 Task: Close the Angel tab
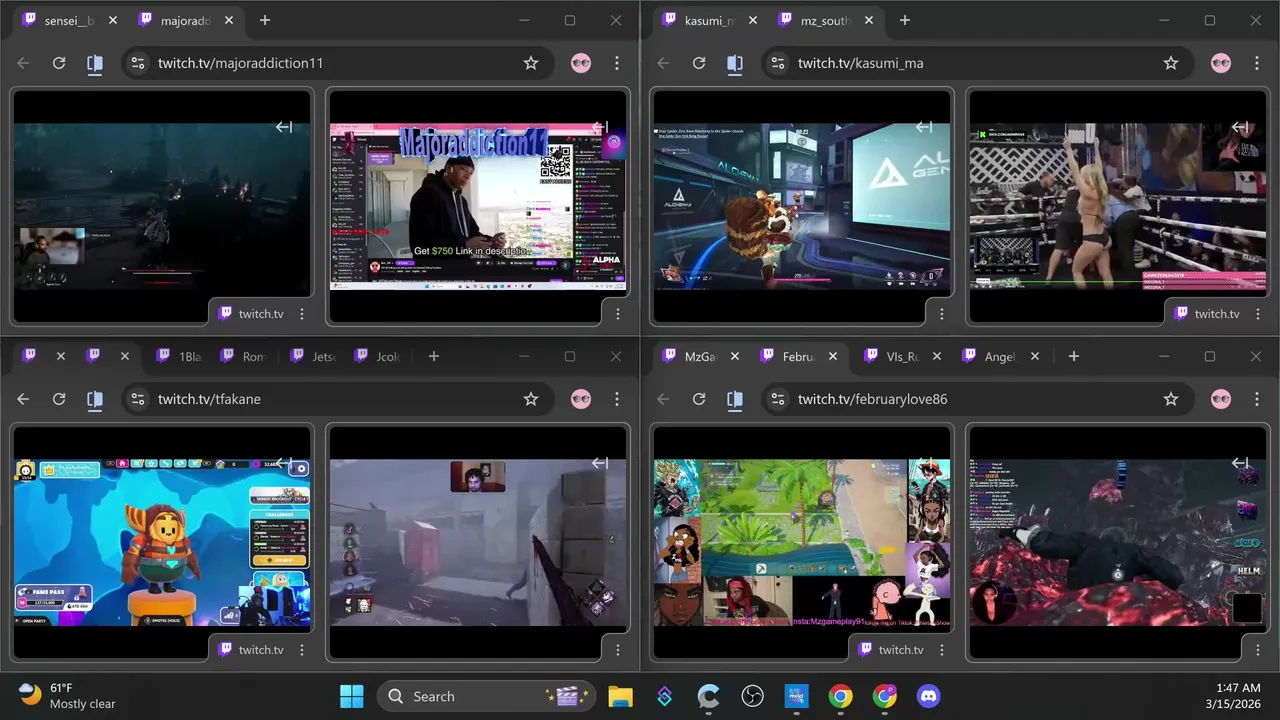coord(1035,356)
